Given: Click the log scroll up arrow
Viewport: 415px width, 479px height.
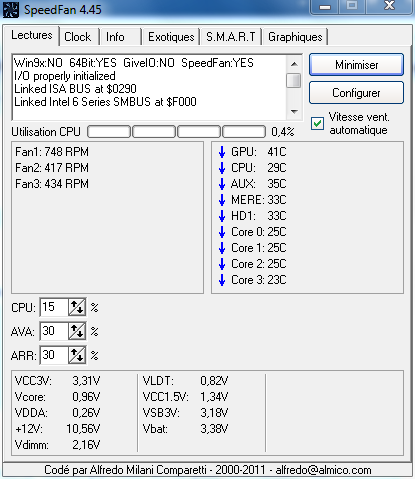Looking at the screenshot, I should click(294, 64).
